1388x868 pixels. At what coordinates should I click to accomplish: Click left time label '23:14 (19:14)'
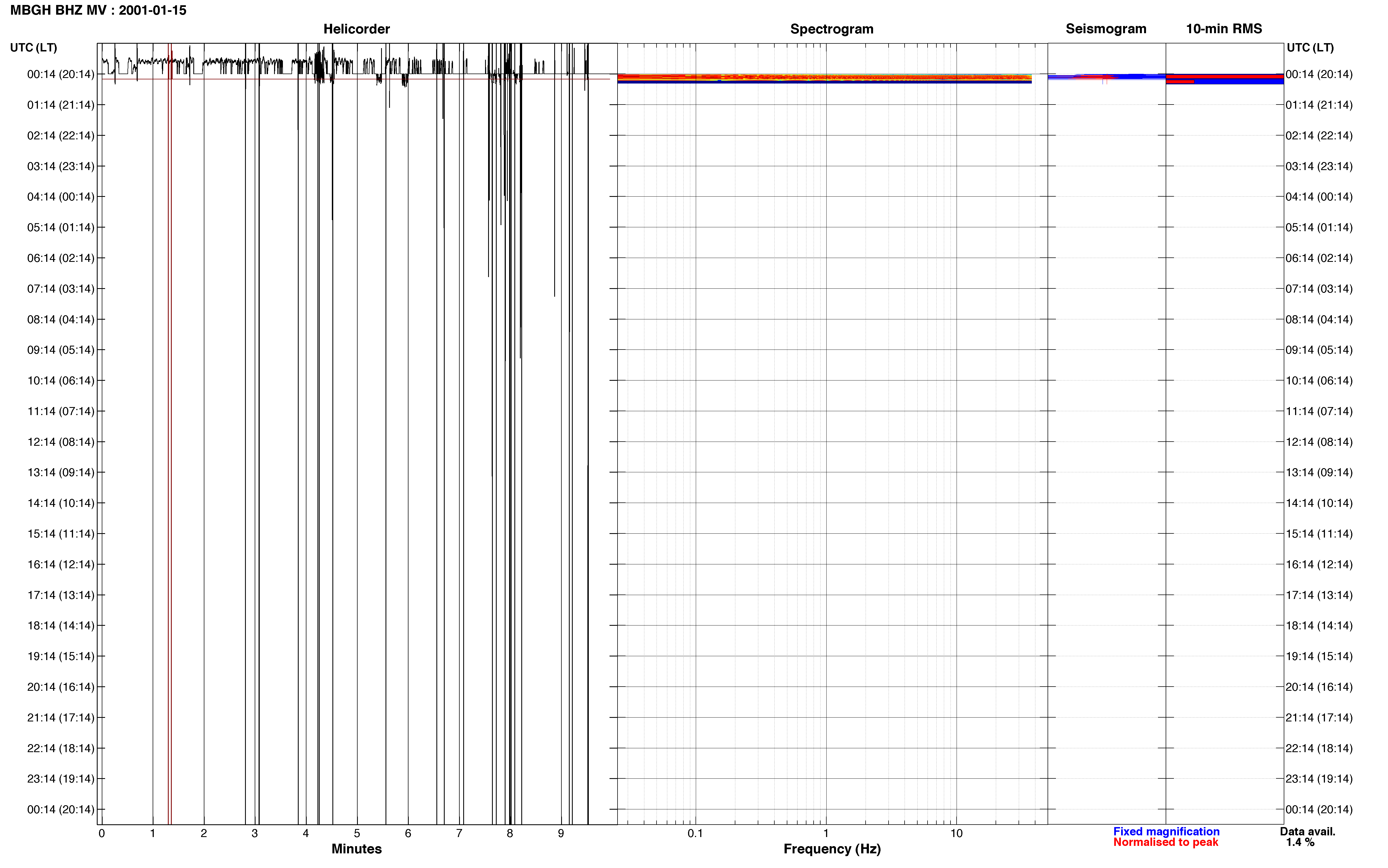(61, 779)
